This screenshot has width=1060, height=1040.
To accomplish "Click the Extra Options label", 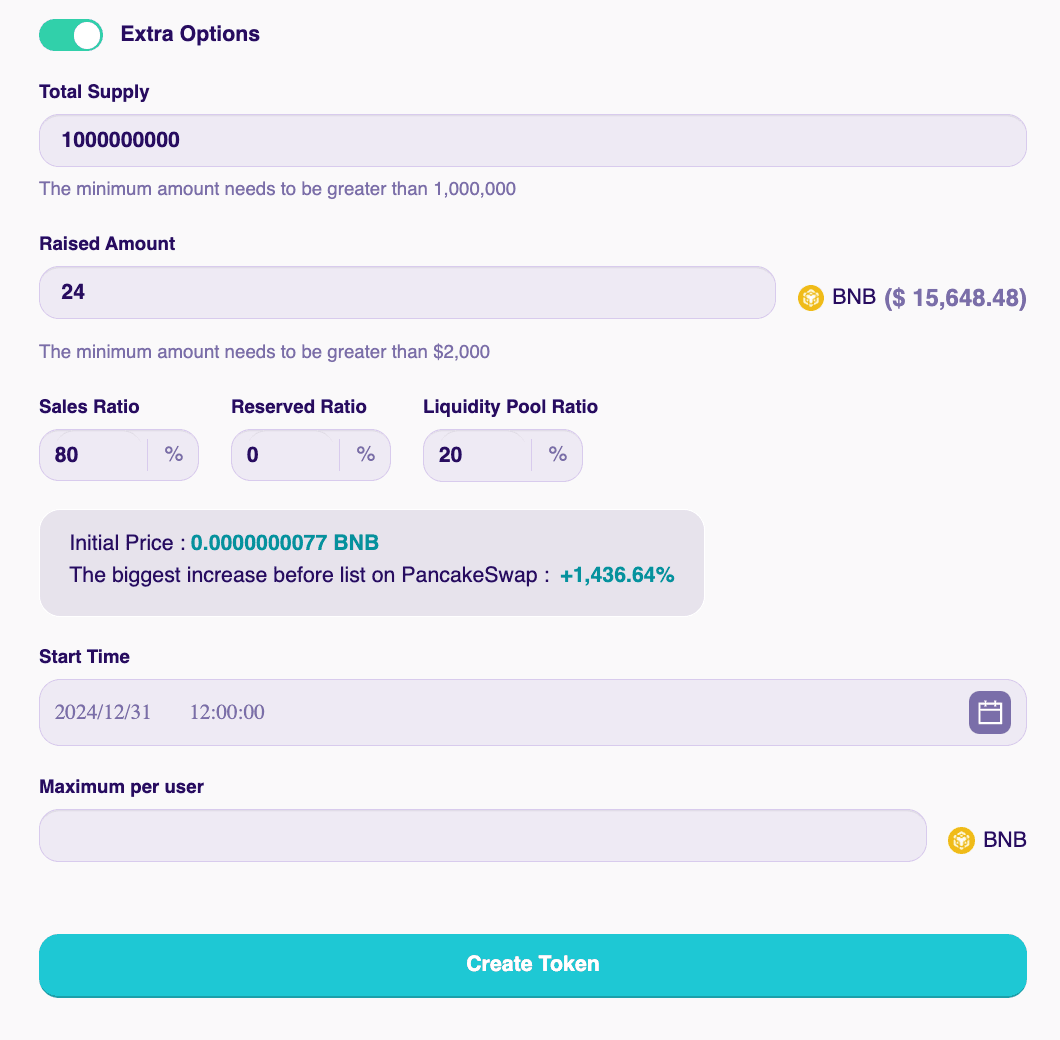I will [x=190, y=34].
